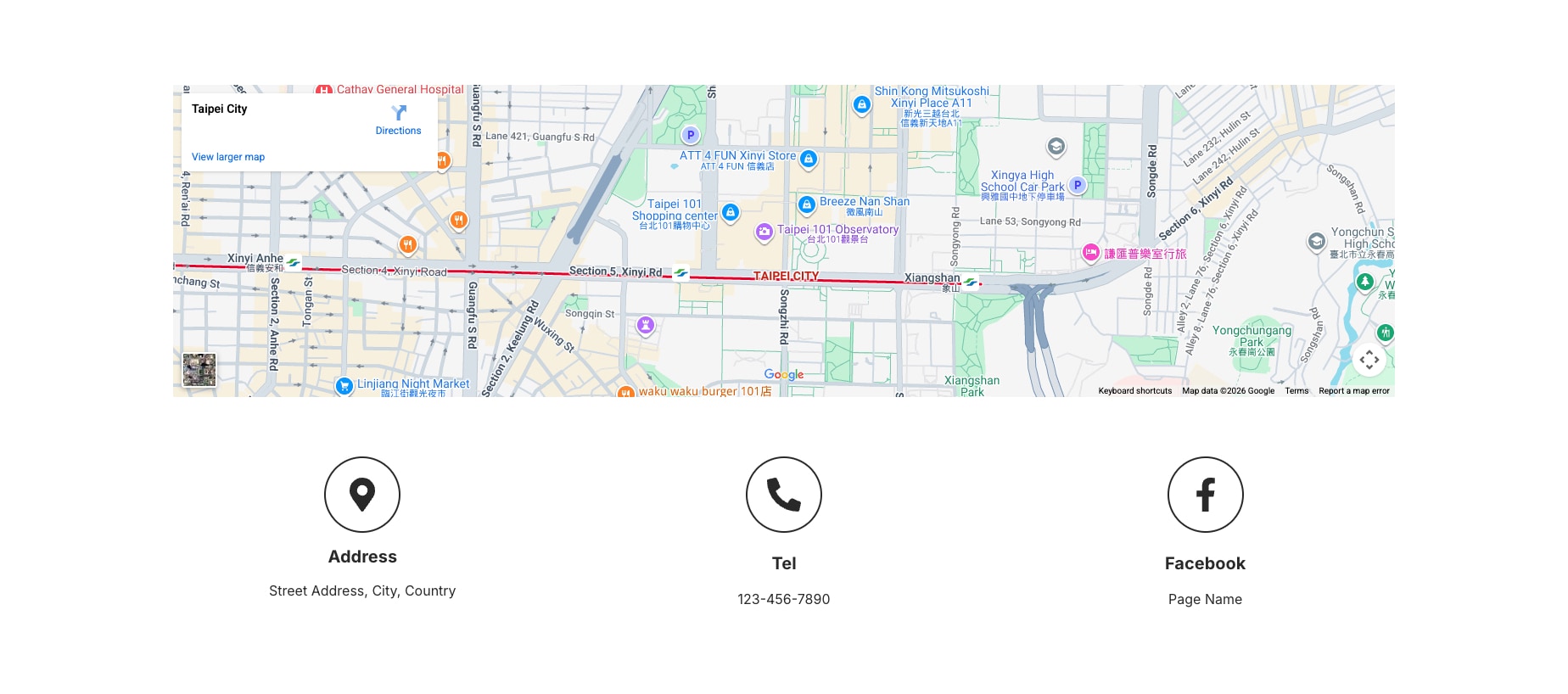Switch to satellite imagery thumbnail
1568x694 pixels.
tap(199, 370)
